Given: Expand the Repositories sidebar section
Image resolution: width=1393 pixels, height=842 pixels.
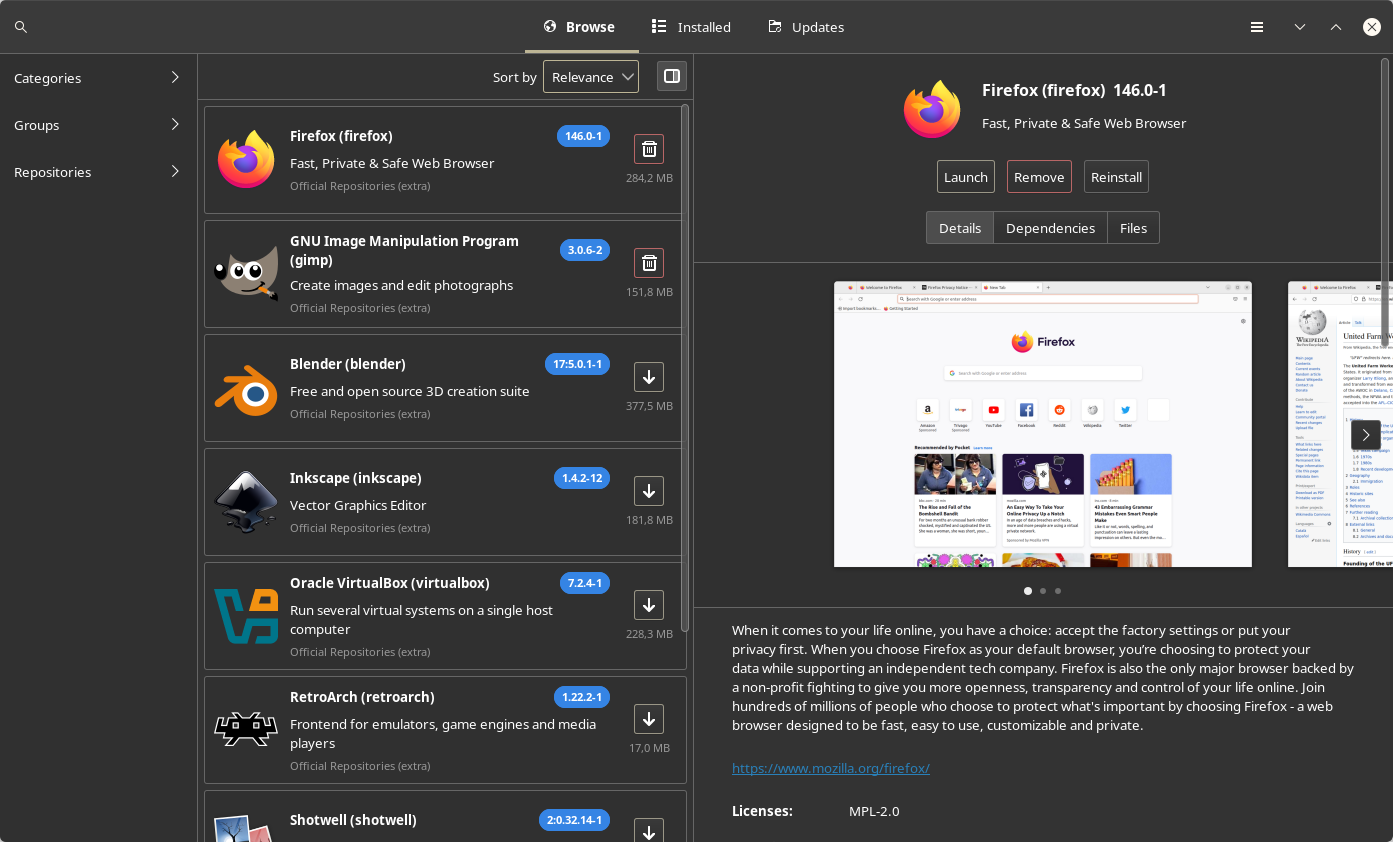Looking at the screenshot, I should (x=96, y=172).
